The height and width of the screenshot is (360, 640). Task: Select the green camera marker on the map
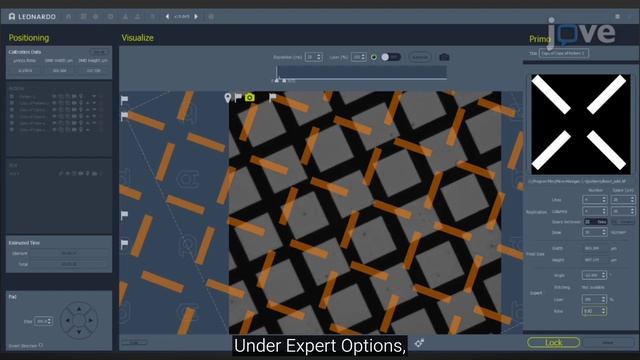point(249,97)
